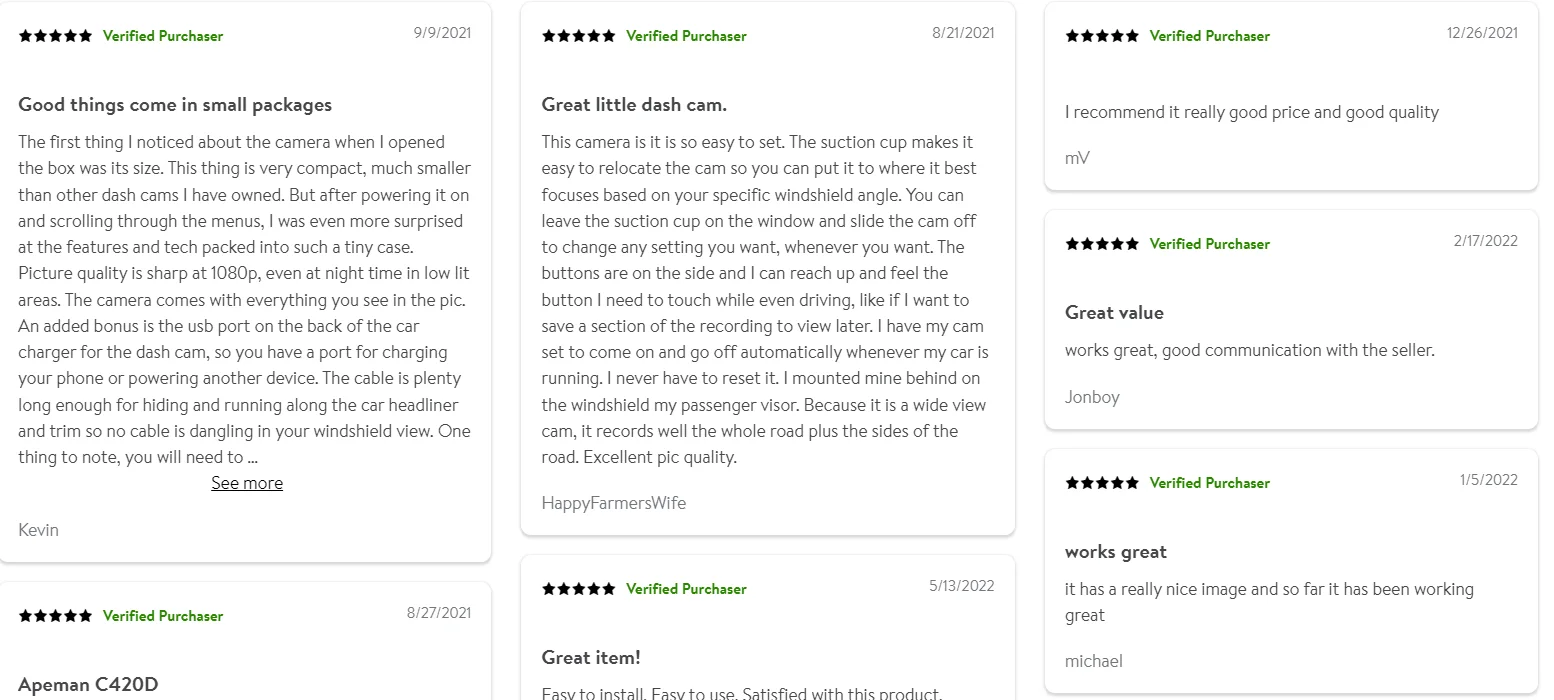The height and width of the screenshot is (700, 1554).
Task: Click the review title Good things come in small packages
Action: click(x=175, y=105)
